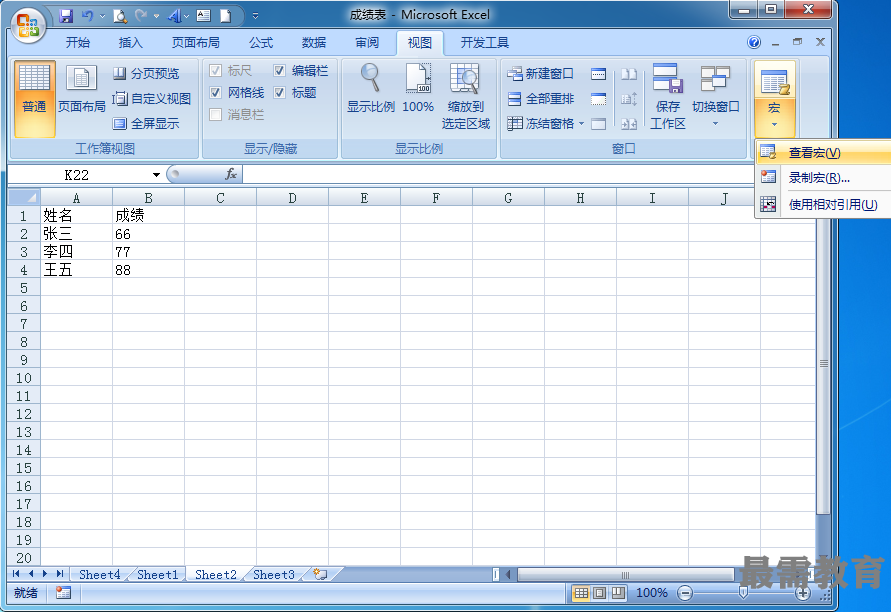Choose Use Relative References (使用相对引用) item
Image resolution: width=891 pixels, height=612 pixels.
[x=823, y=205]
